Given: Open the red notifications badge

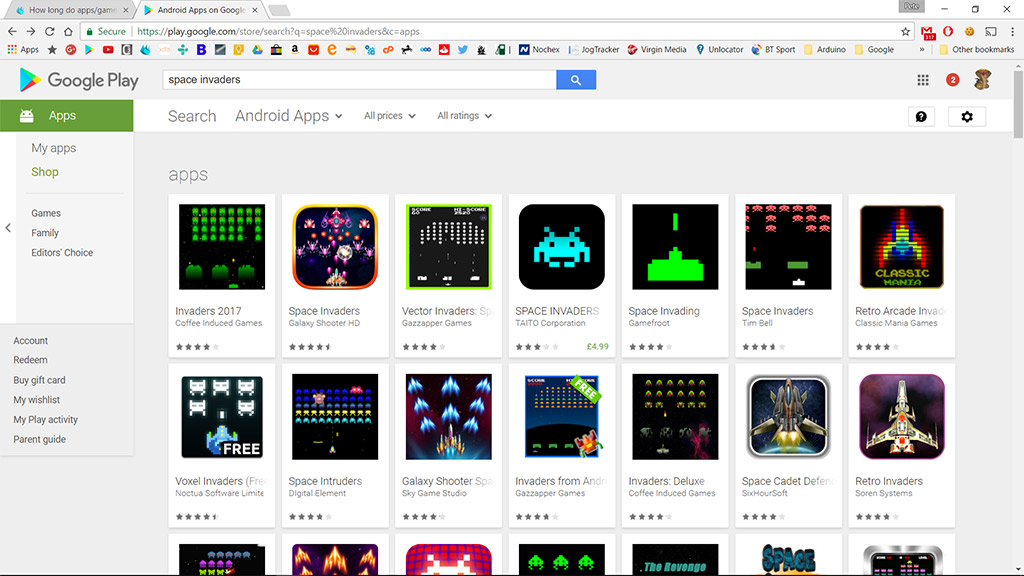Looking at the screenshot, I should pyautogui.click(x=952, y=80).
